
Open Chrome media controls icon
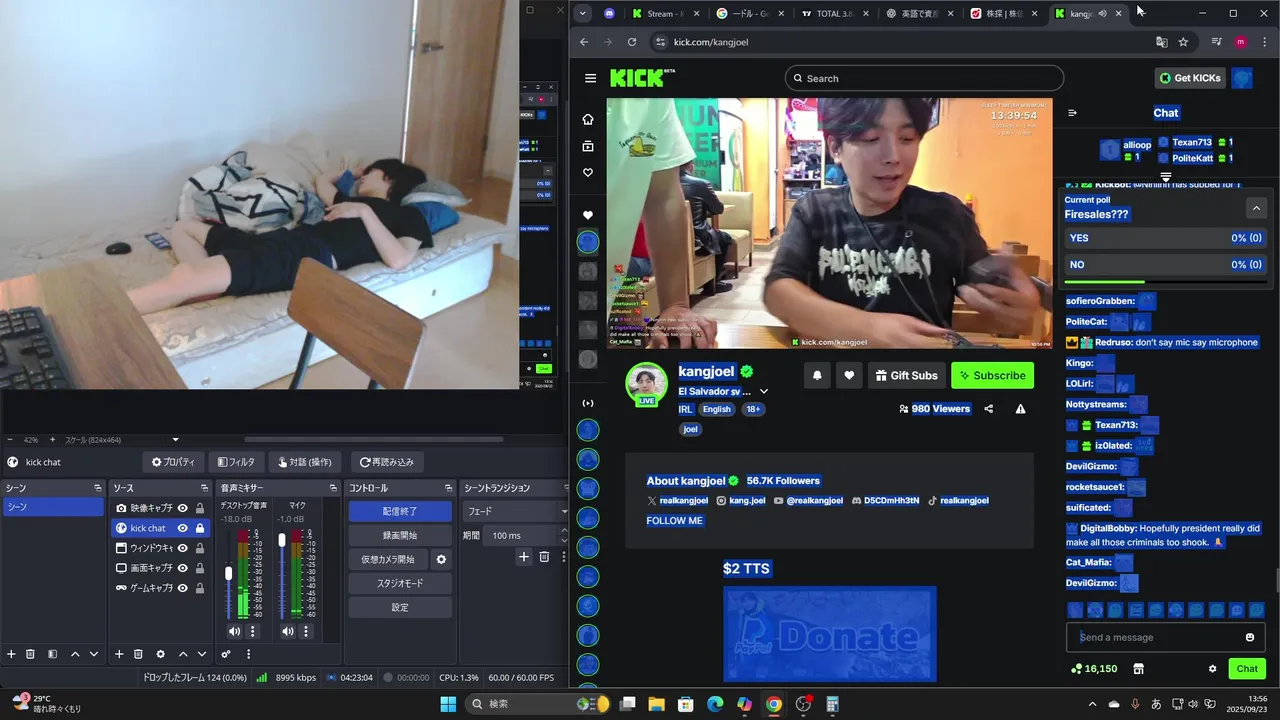1216,42
